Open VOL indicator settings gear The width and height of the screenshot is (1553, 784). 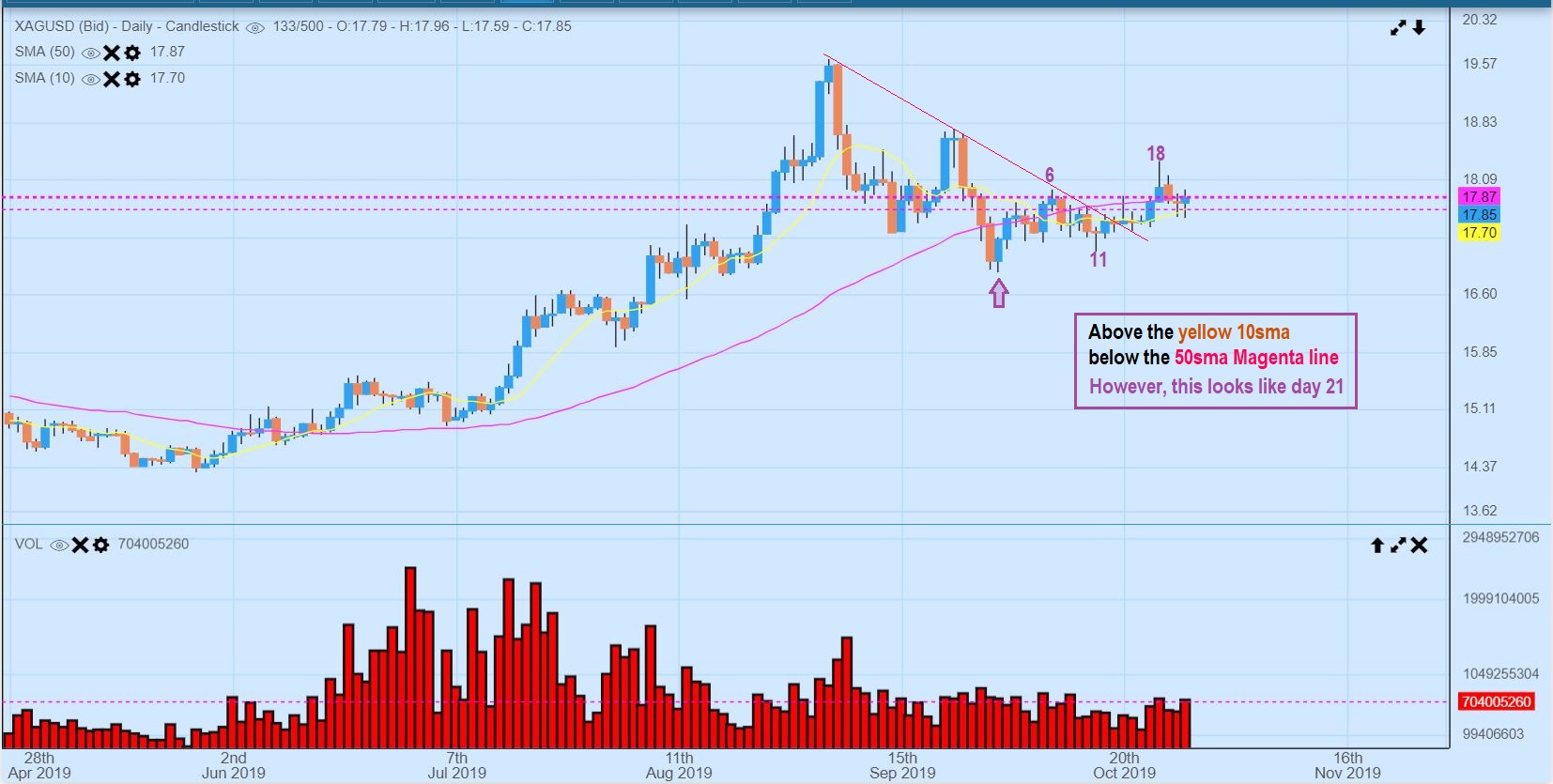tap(100, 546)
